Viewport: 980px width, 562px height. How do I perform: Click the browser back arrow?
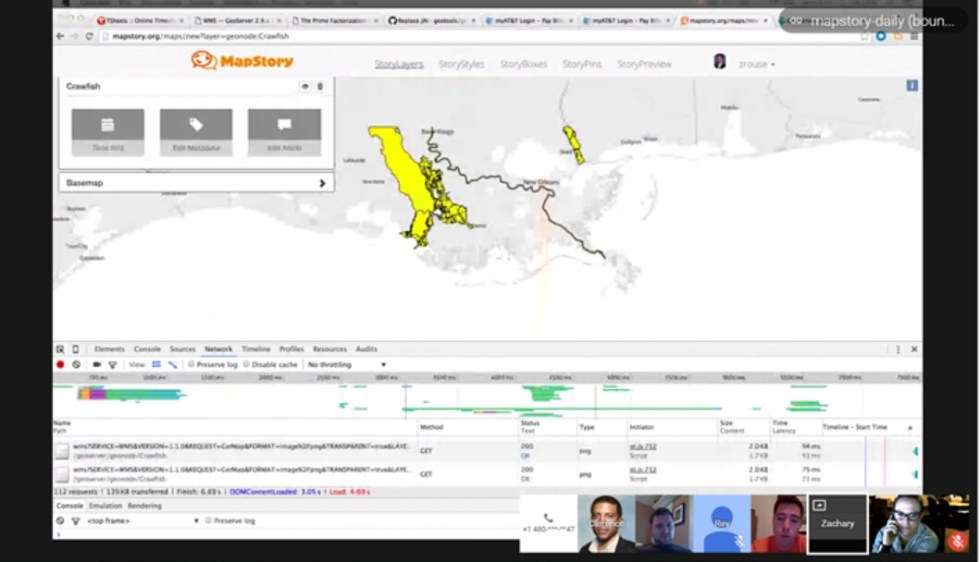click(60, 36)
